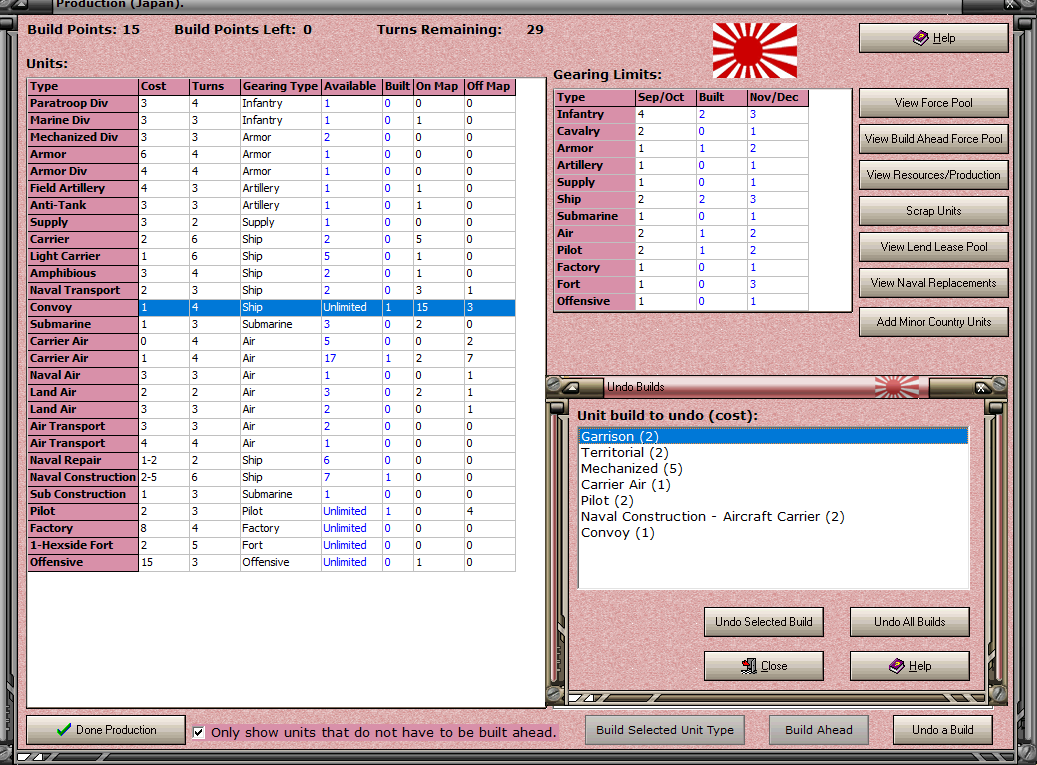The height and width of the screenshot is (765, 1037).
Task: Click the Undo a Build button
Action: (942, 730)
